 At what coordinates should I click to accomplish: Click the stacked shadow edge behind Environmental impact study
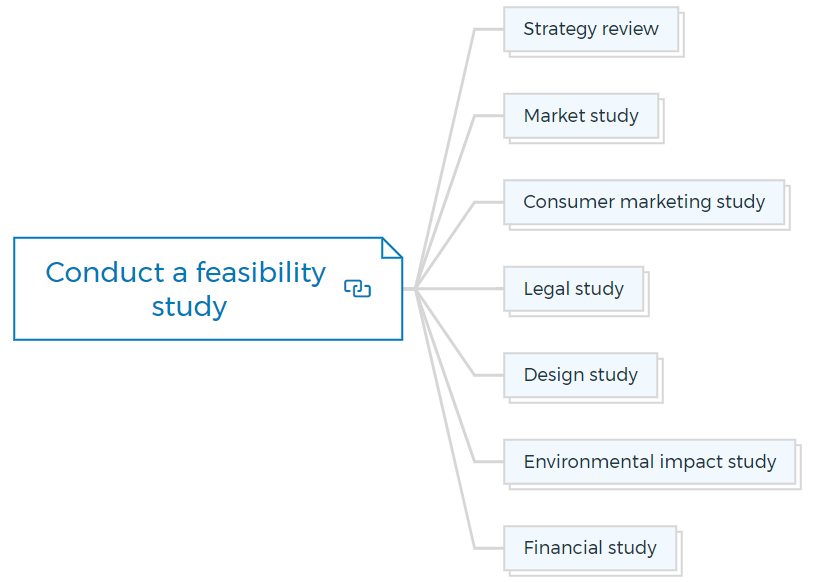coord(799,487)
